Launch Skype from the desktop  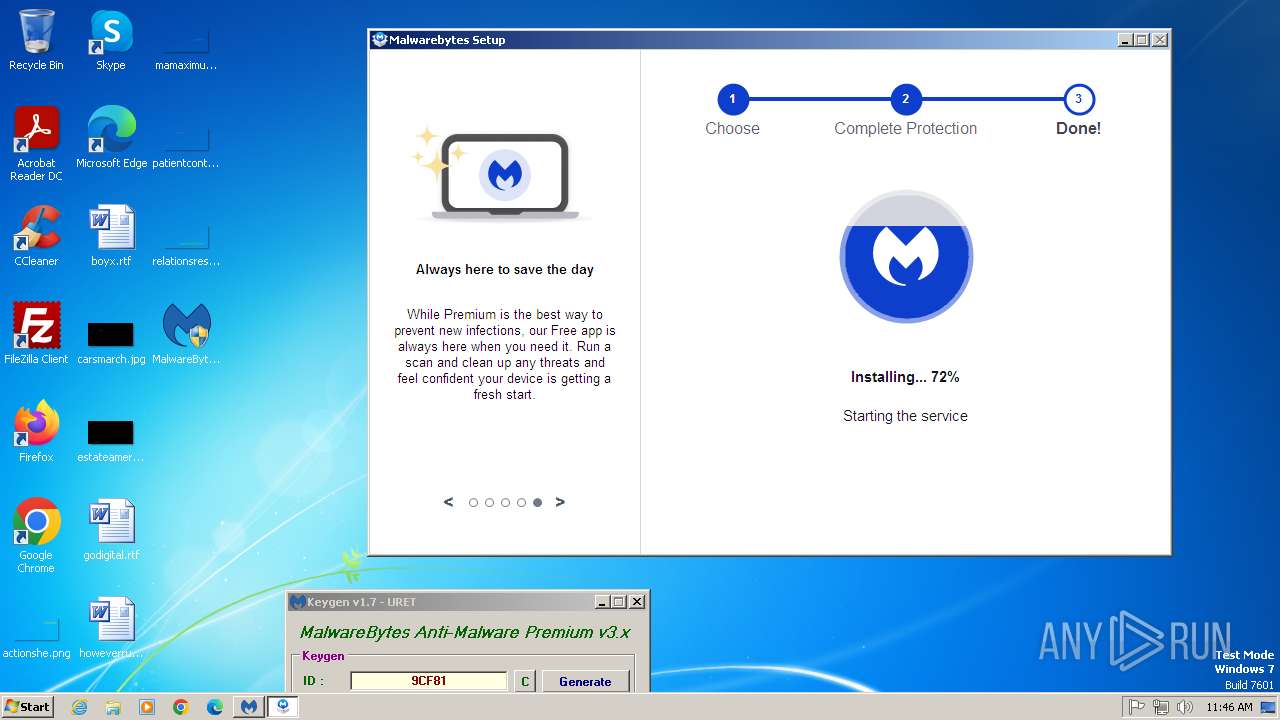tap(110, 40)
